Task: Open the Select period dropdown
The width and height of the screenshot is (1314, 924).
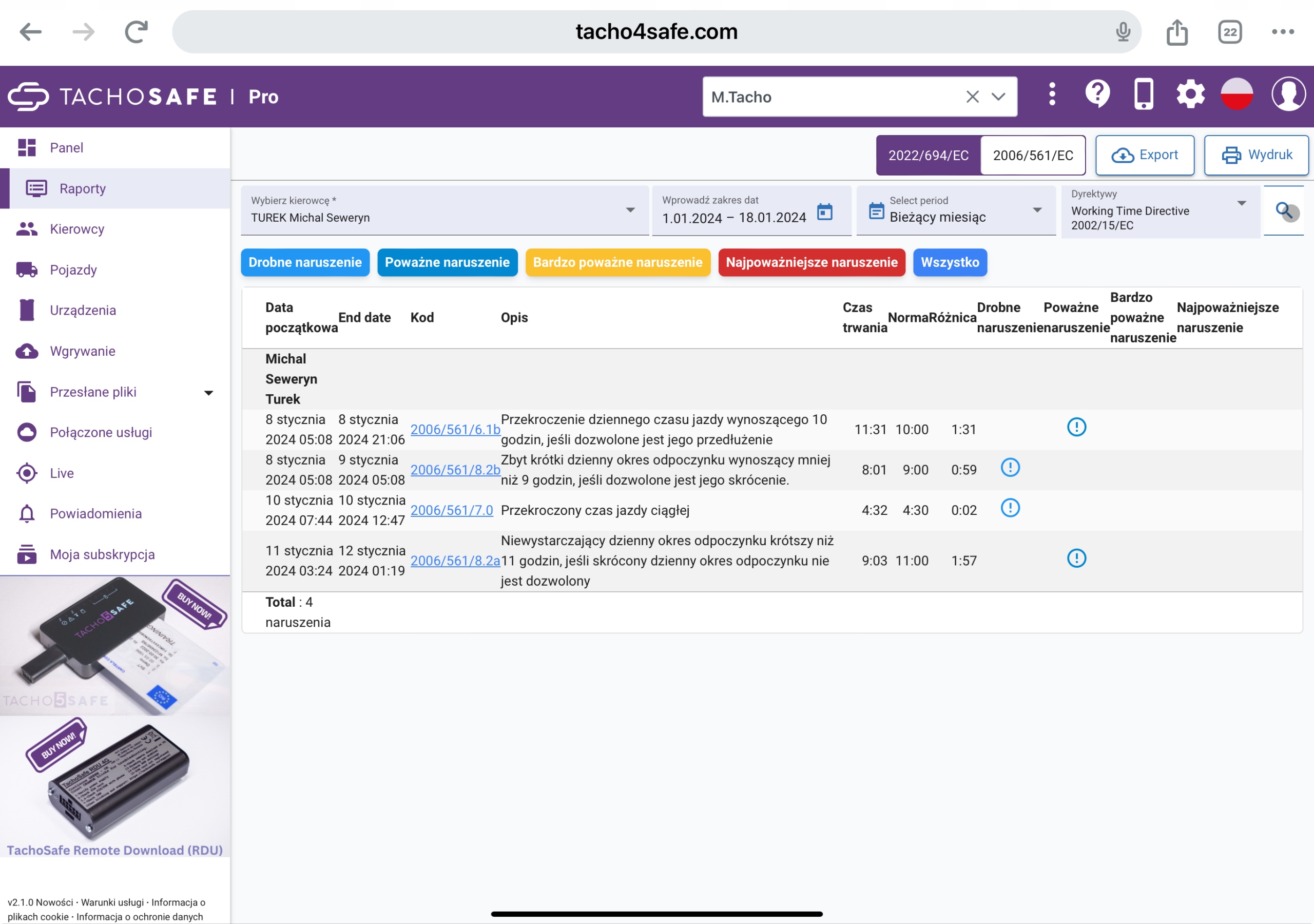Action: [1037, 210]
